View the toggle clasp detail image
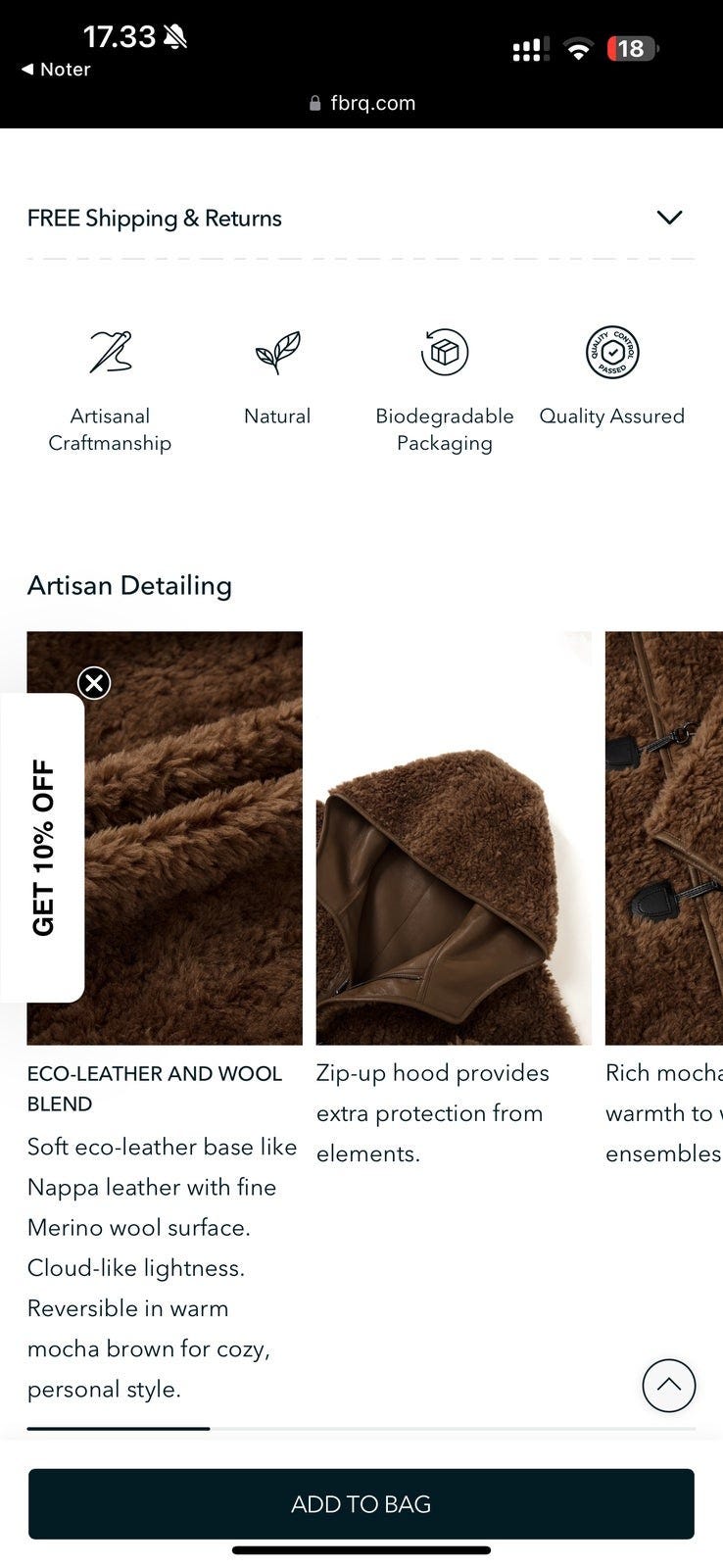This screenshot has width=723, height=1568. (664, 838)
